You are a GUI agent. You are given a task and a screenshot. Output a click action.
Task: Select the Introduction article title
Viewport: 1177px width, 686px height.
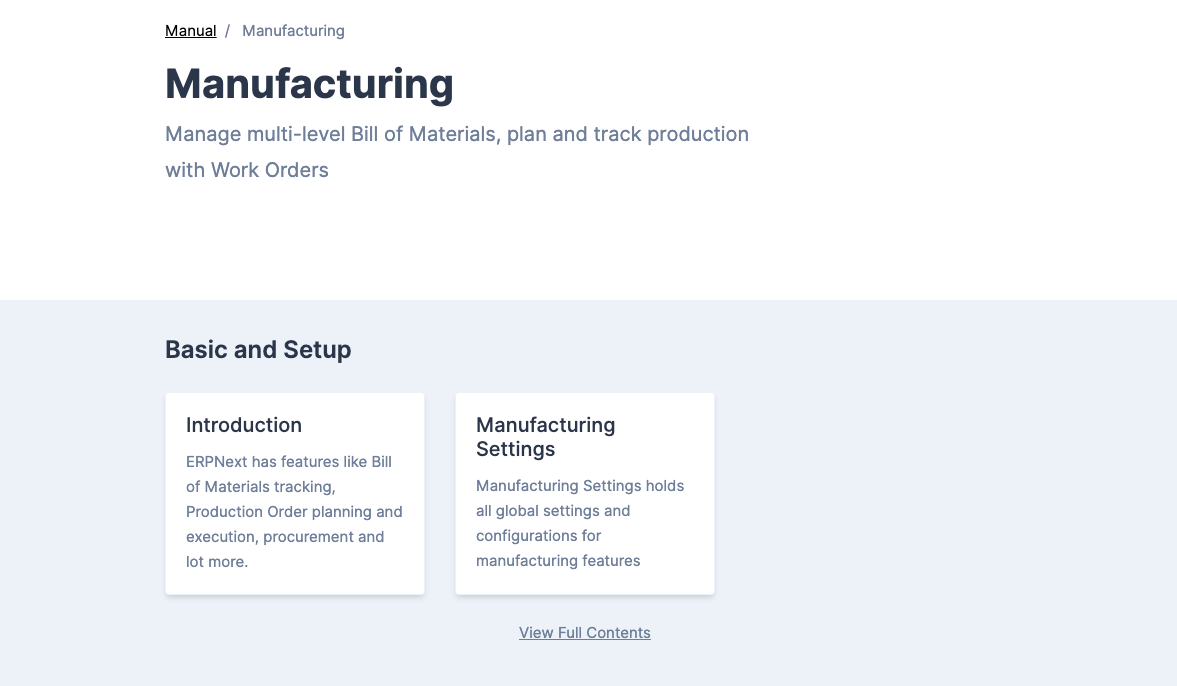(x=243, y=425)
